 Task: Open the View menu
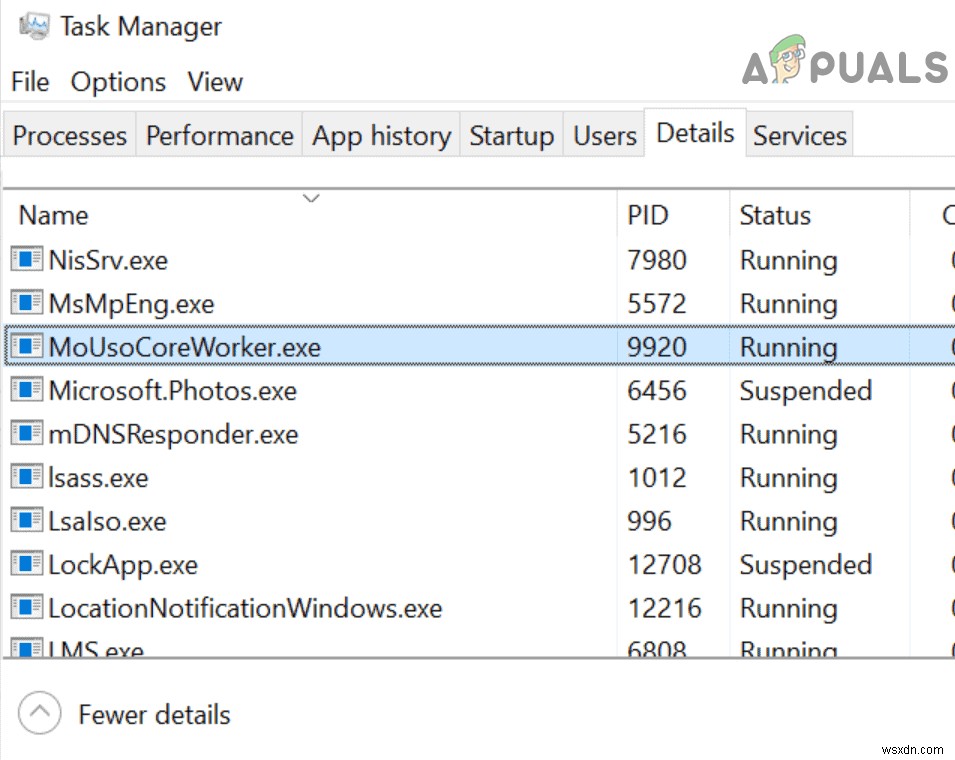[x=214, y=82]
